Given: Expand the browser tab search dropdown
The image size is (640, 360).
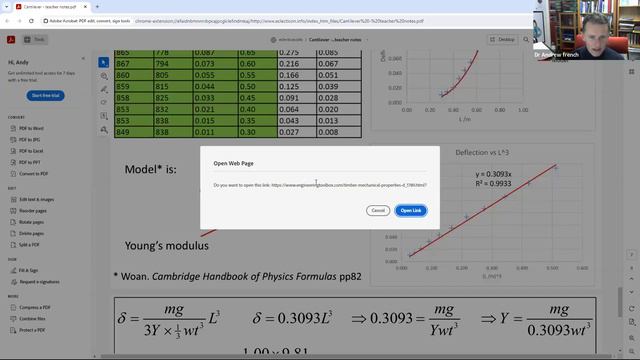Looking at the screenshot, I should click(x=6, y=7).
